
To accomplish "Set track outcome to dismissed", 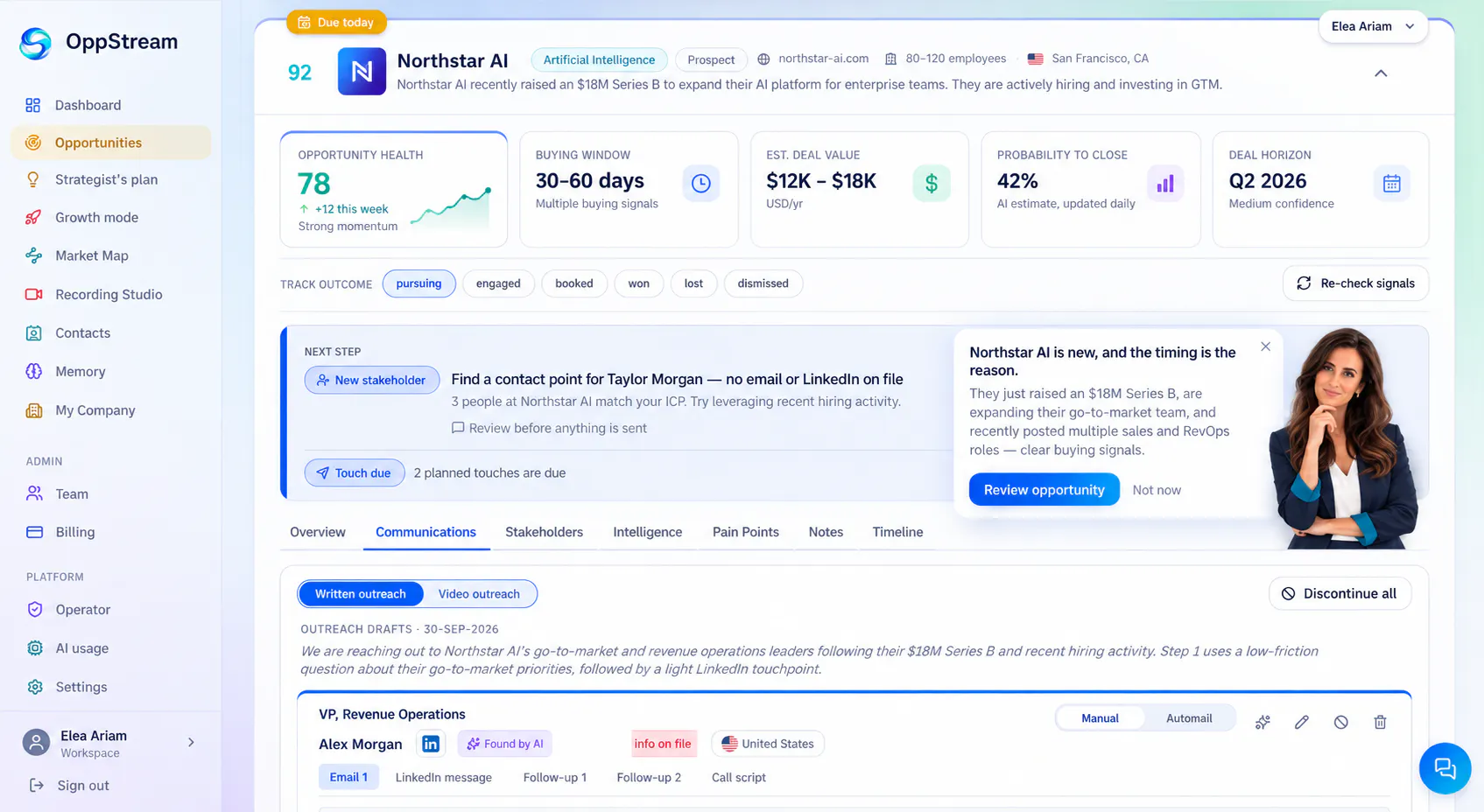I will tap(763, 283).
